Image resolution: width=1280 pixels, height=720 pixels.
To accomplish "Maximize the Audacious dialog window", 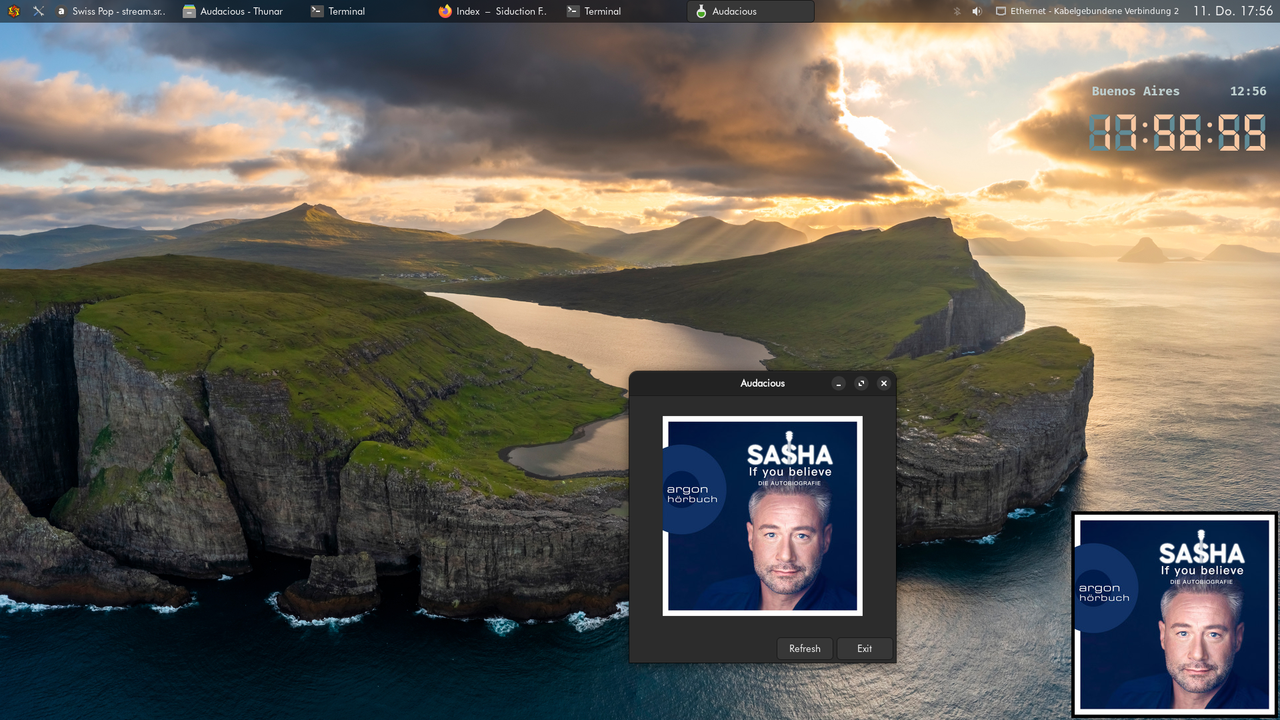I will tap(861, 383).
